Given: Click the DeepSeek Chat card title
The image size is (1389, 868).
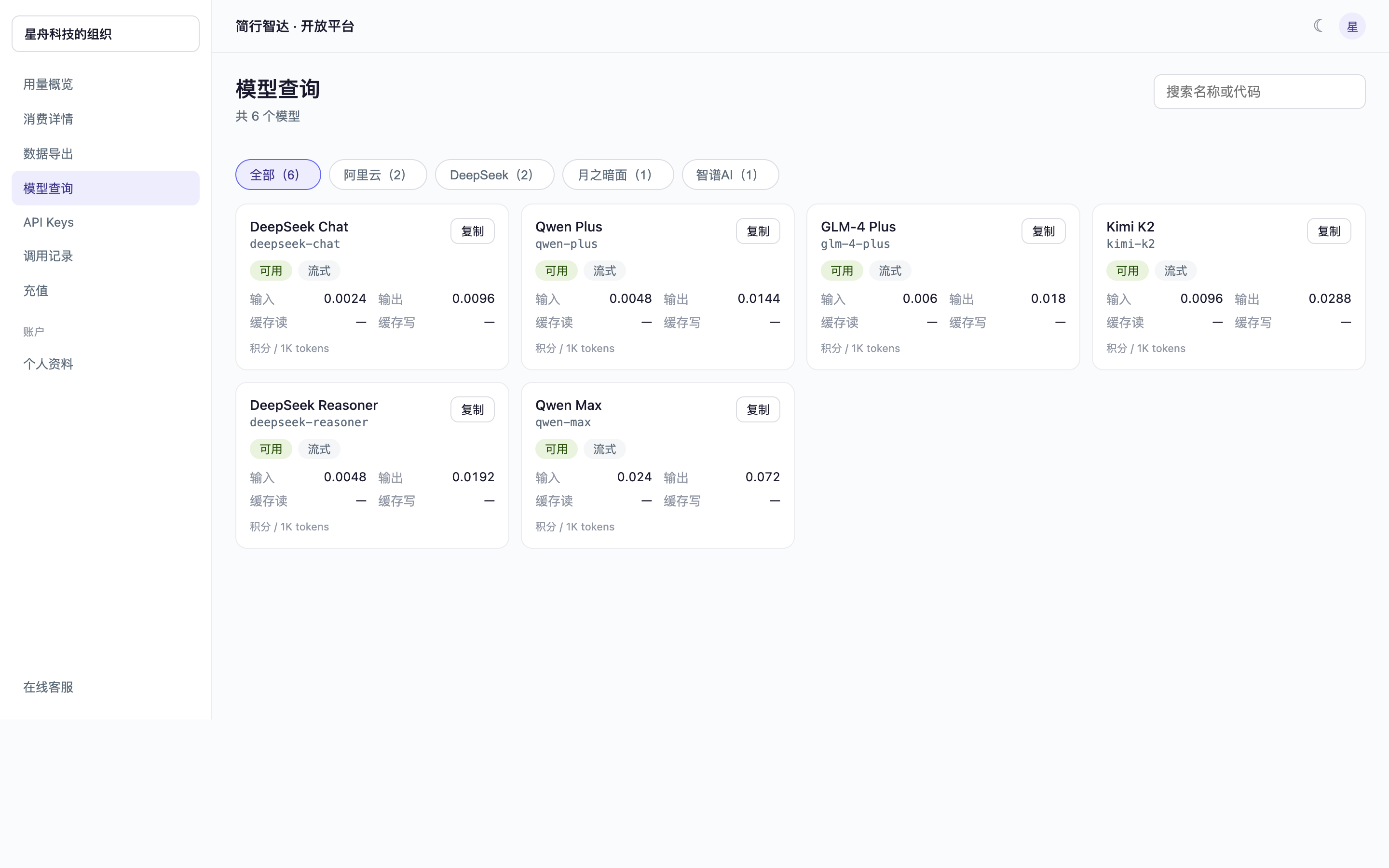Looking at the screenshot, I should 299,227.
